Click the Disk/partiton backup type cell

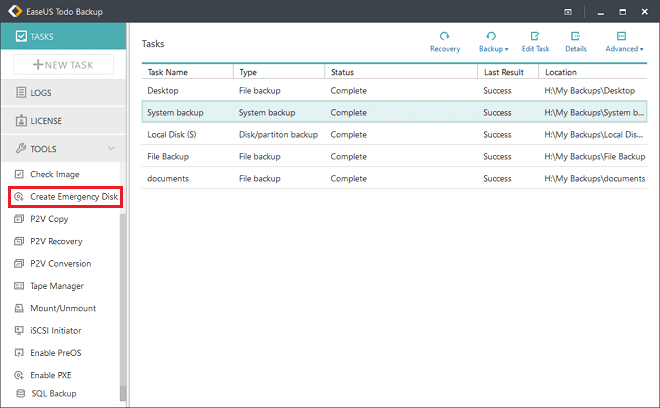point(278,134)
